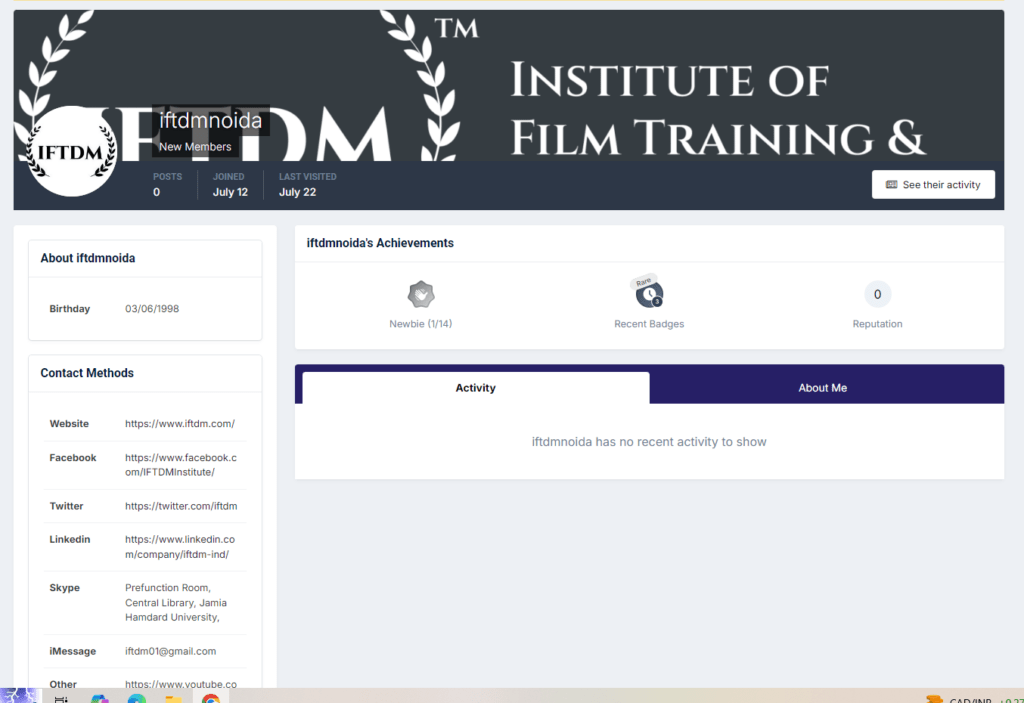This screenshot has height=703, width=1024.
Task: Click the iftdm01@gmail.com iMessage entry
Action: point(170,651)
